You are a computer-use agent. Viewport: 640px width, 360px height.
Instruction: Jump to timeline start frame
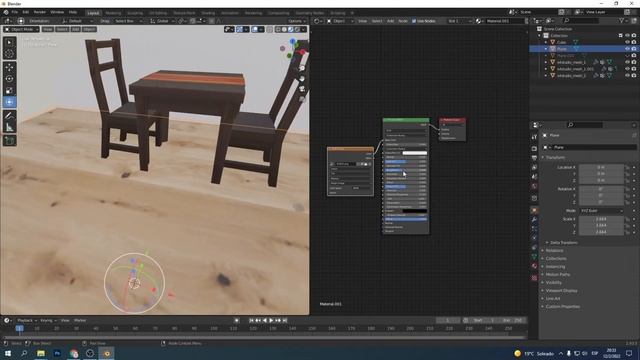coord(251,320)
